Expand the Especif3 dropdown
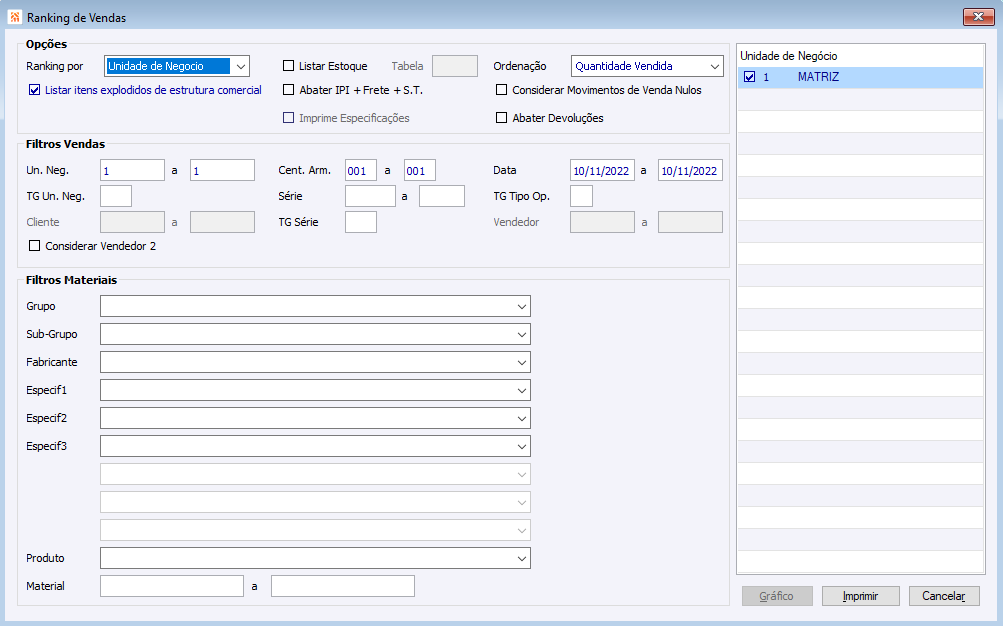Image resolution: width=1003 pixels, height=626 pixels. click(x=522, y=446)
